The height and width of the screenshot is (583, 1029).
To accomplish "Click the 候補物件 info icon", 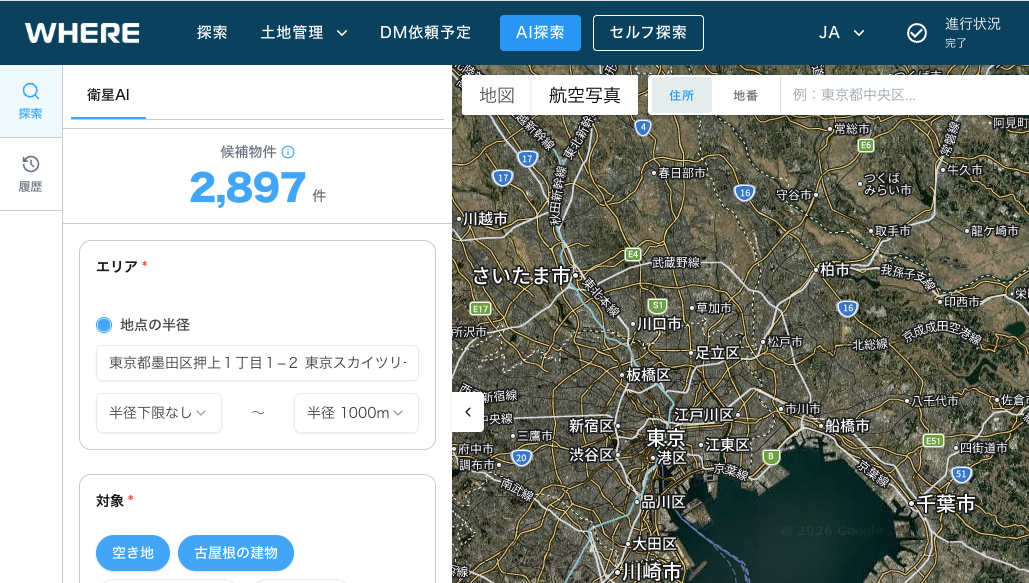I will click(288, 152).
